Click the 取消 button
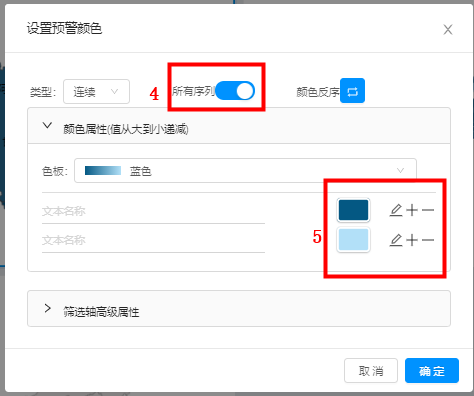The width and height of the screenshot is (474, 396). click(x=371, y=371)
